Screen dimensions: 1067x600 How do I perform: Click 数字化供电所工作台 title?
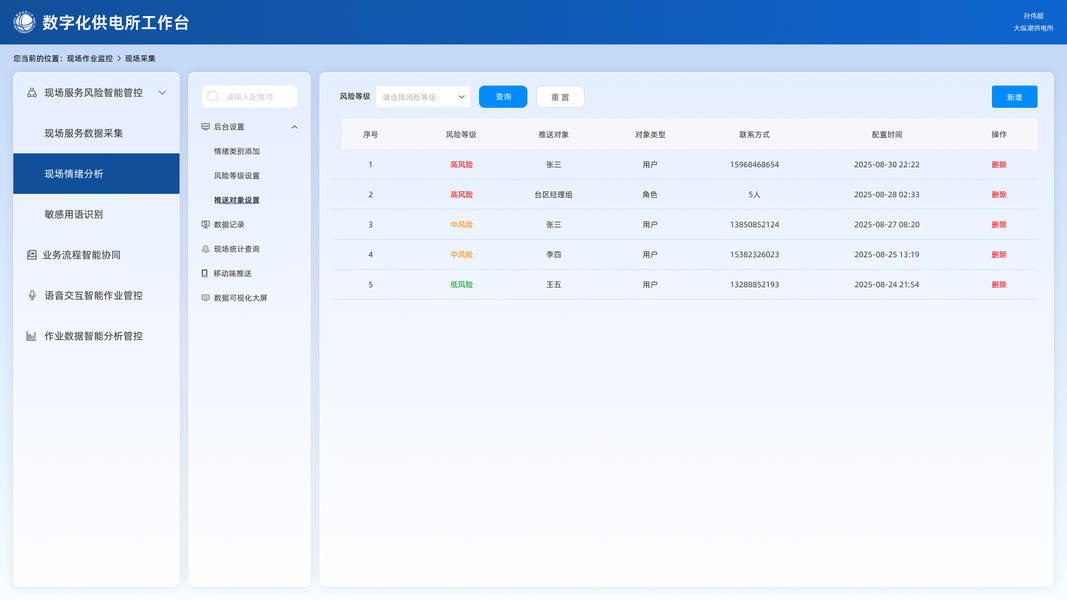coord(116,22)
